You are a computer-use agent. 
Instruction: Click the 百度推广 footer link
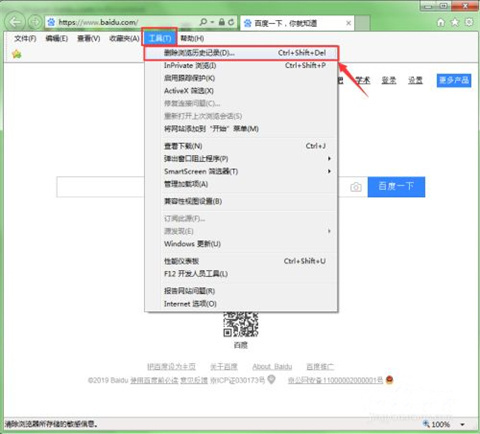coord(320,367)
